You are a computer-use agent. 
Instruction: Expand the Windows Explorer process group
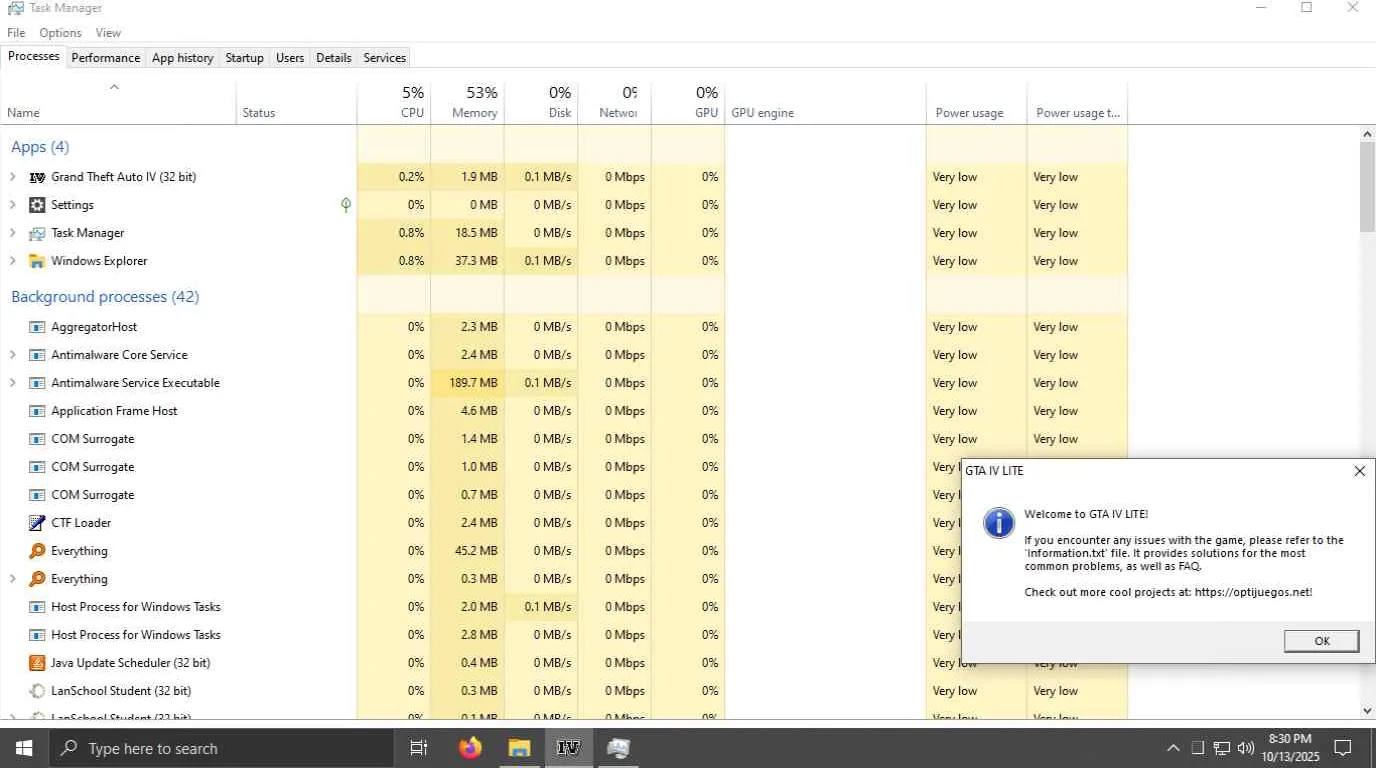[12, 261]
